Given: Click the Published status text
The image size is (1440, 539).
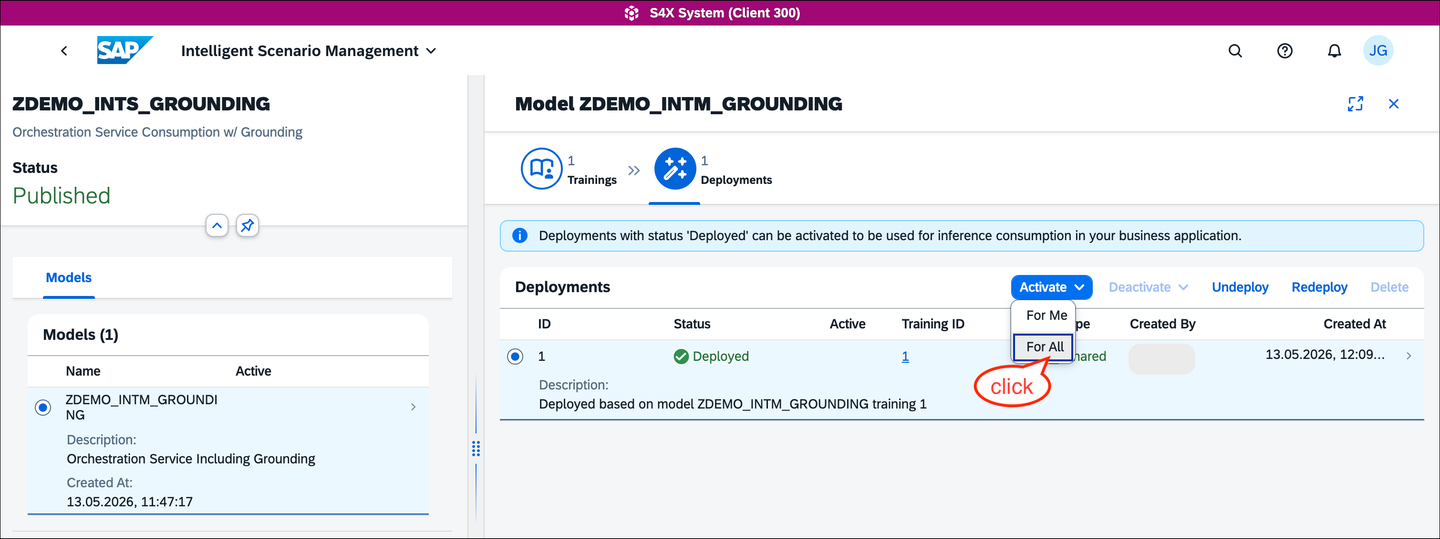Looking at the screenshot, I should coord(62,195).
